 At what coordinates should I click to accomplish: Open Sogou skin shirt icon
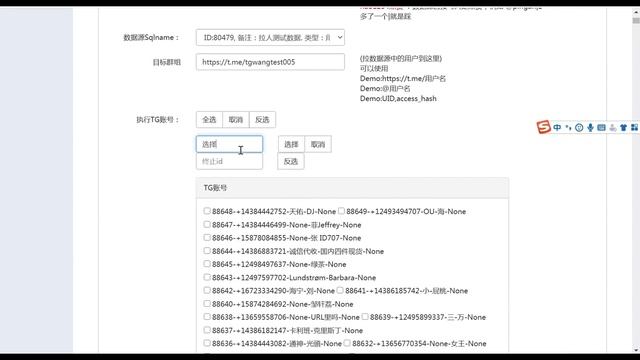click(623, 128)
